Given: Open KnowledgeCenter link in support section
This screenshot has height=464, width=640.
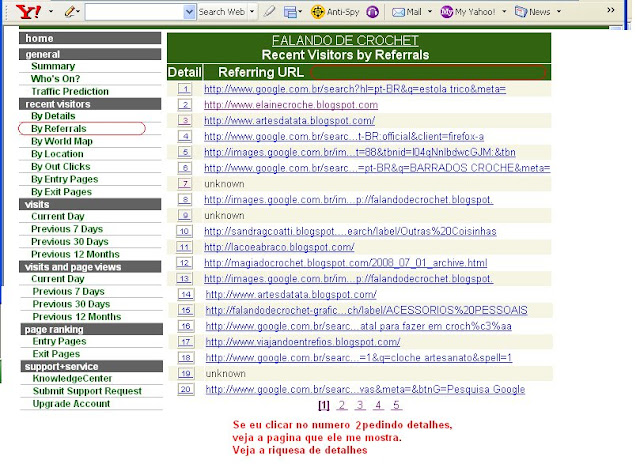Looking at the screenshot, I should (x=72, y=378).
